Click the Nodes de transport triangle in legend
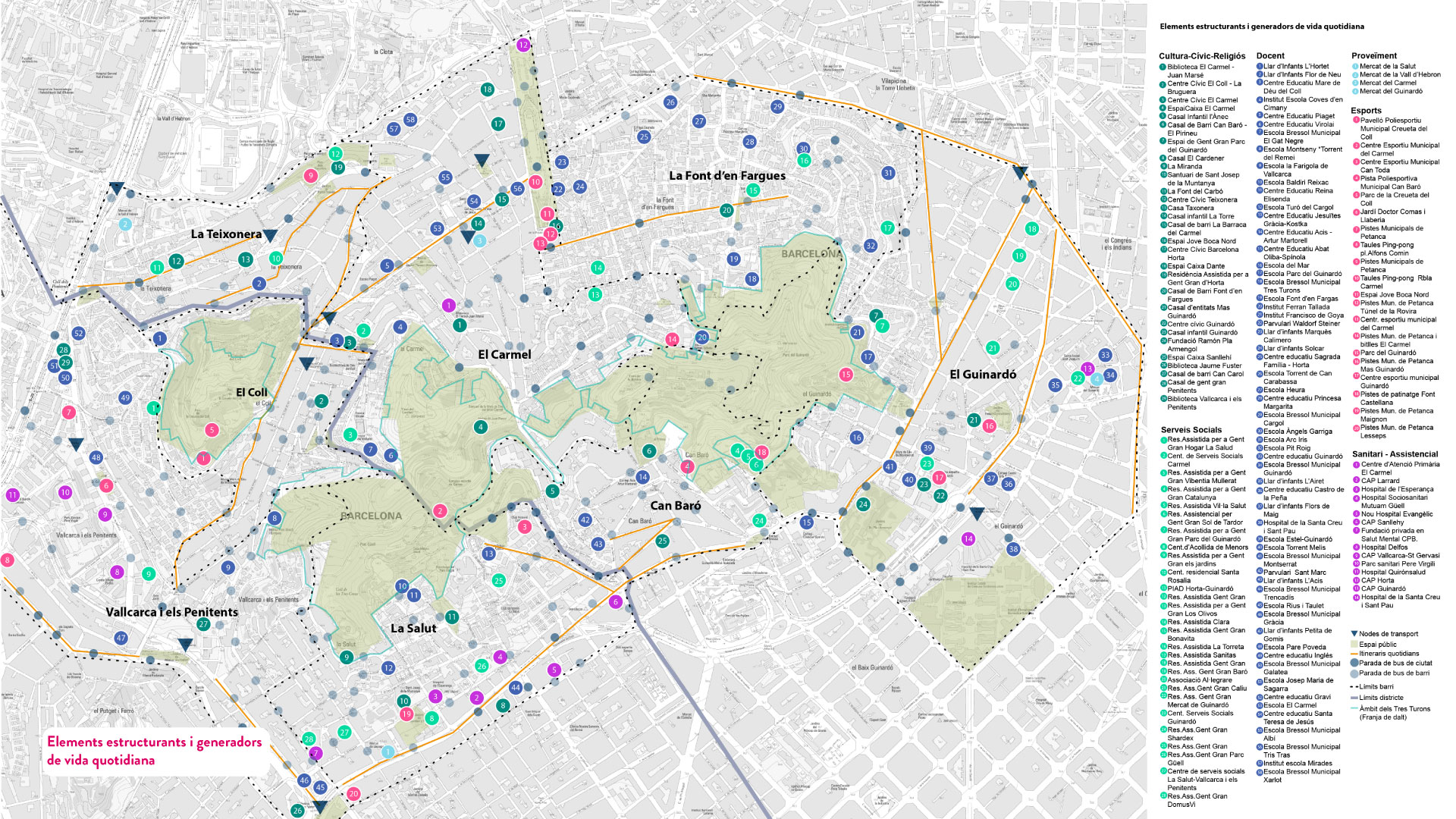Viewport: 1456px width, 819px height. point(1354,634)
